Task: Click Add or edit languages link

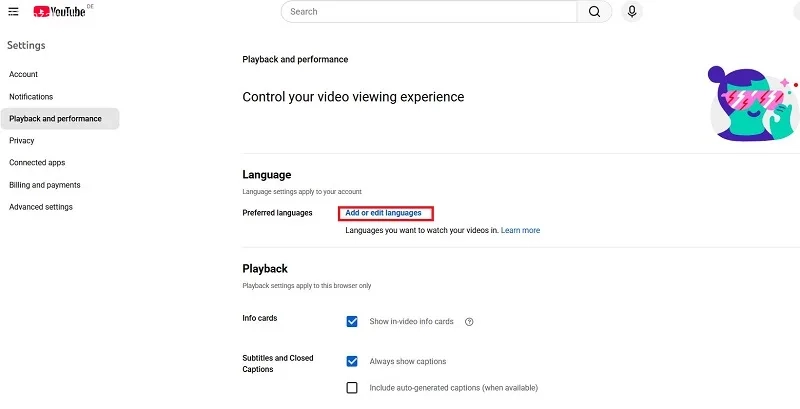Action: click(x=383, y=213)
